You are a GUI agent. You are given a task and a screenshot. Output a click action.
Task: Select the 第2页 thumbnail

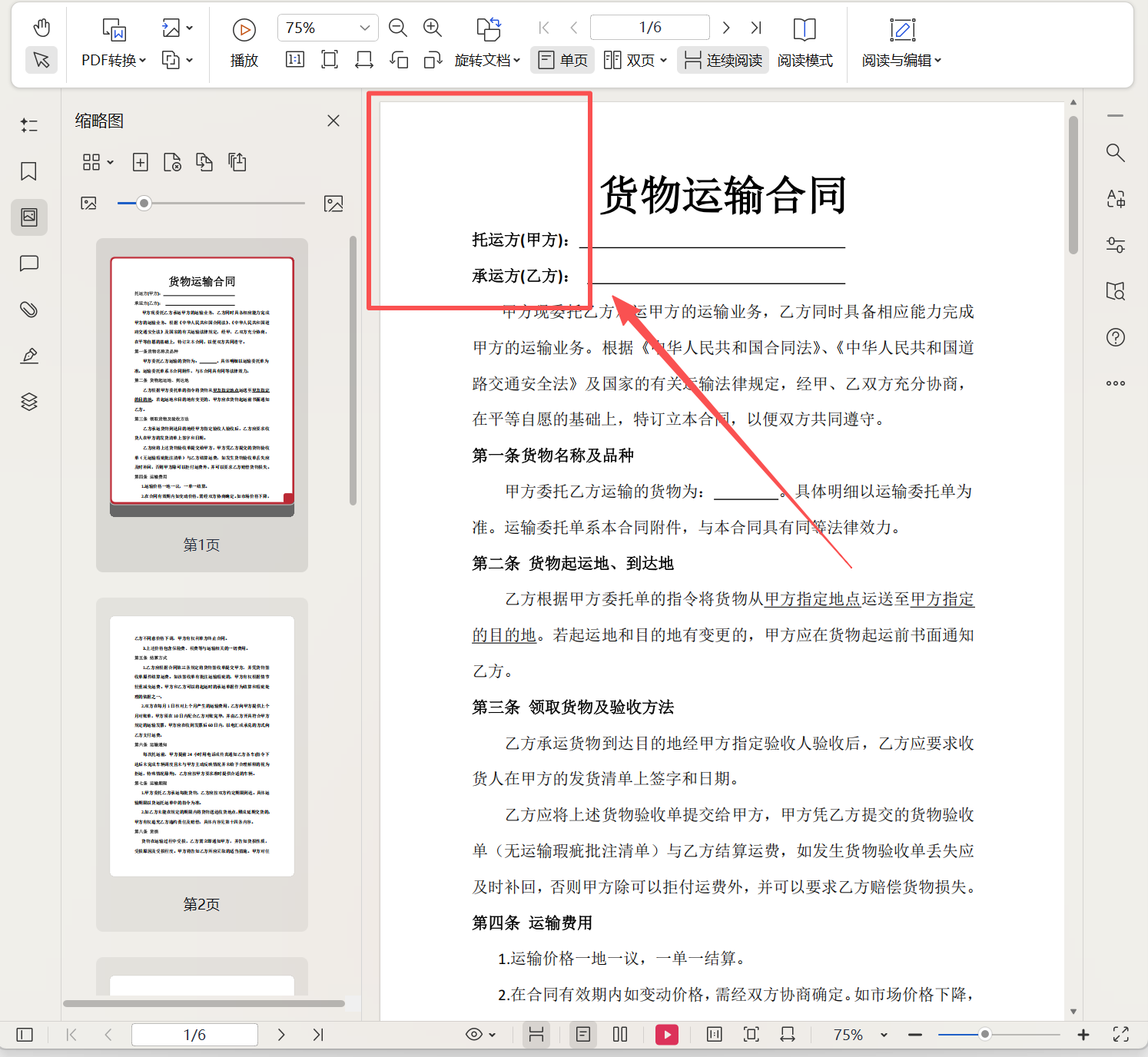pos(202,764)
